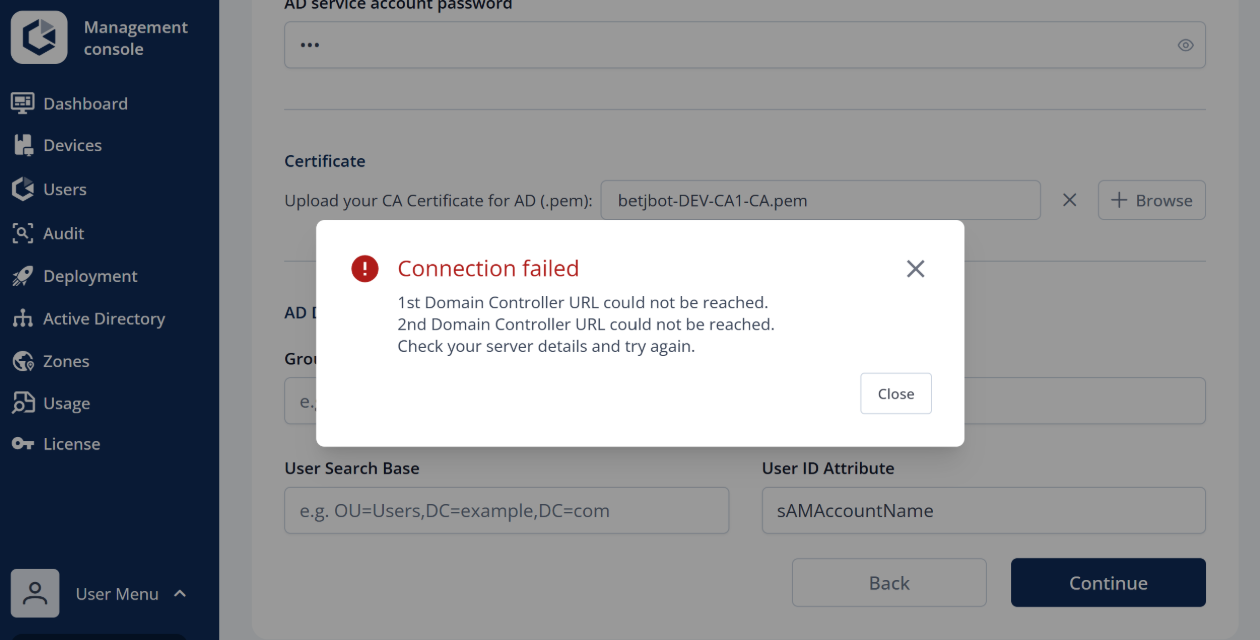Image resolution: width=1260 pixels, height=640 pixels.
Task: Click the Continue button
Action: (1108, 583)
